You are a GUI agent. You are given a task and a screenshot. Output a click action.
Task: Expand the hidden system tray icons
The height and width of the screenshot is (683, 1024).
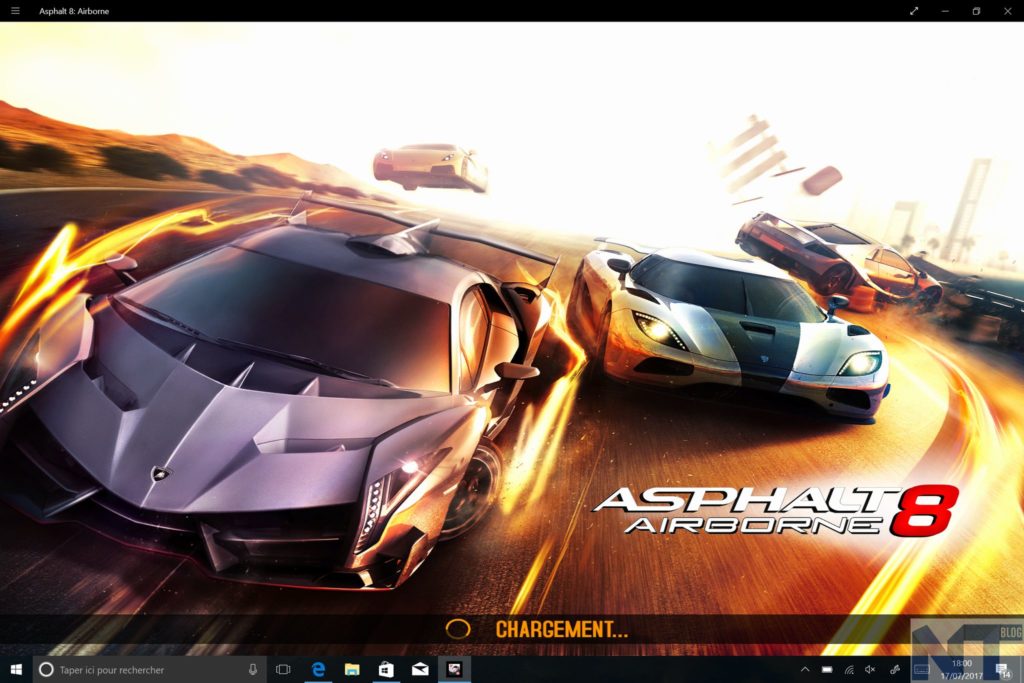click(805, 669)
